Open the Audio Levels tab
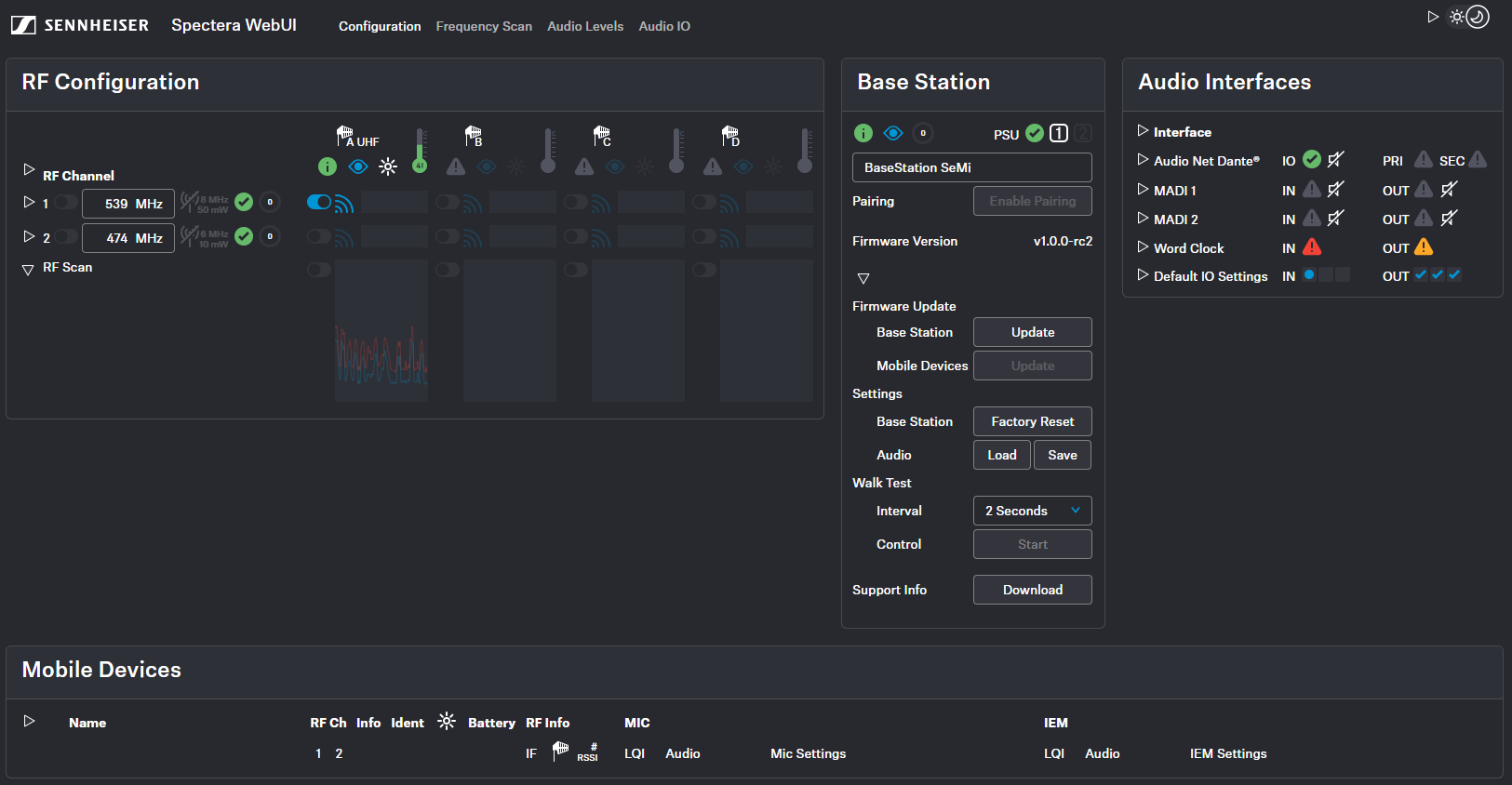 (x=585, y=26)
